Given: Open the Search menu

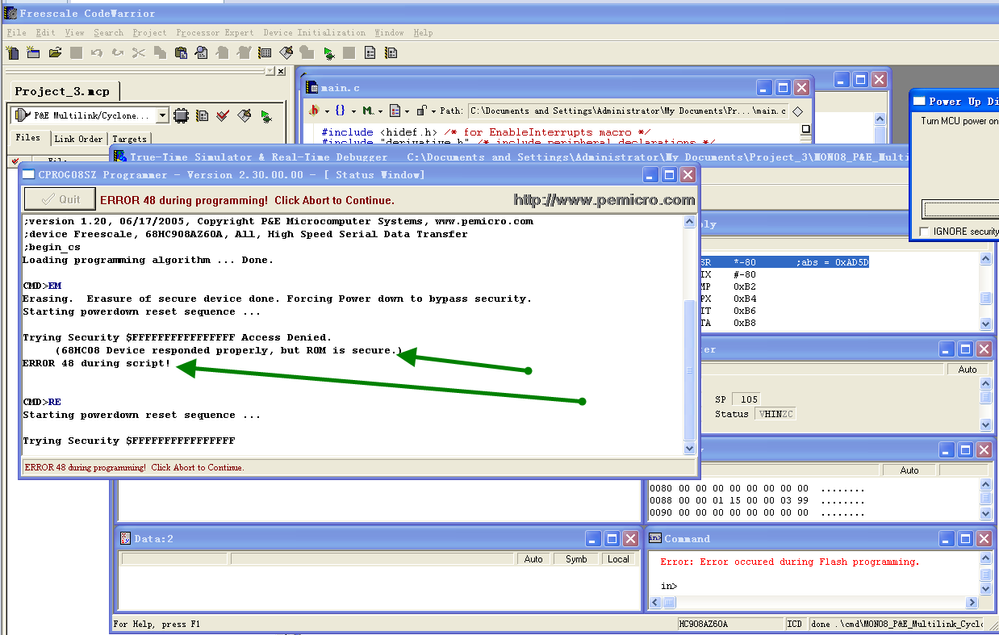Looking at the screenshot, I should click(108, 32).
